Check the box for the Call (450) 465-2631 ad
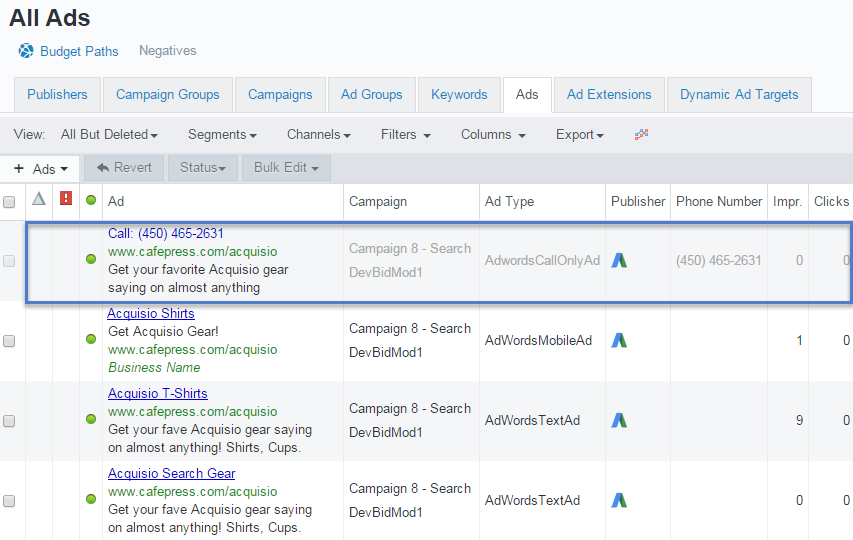This screenshot has height=540, width=853. pos(9,261)
